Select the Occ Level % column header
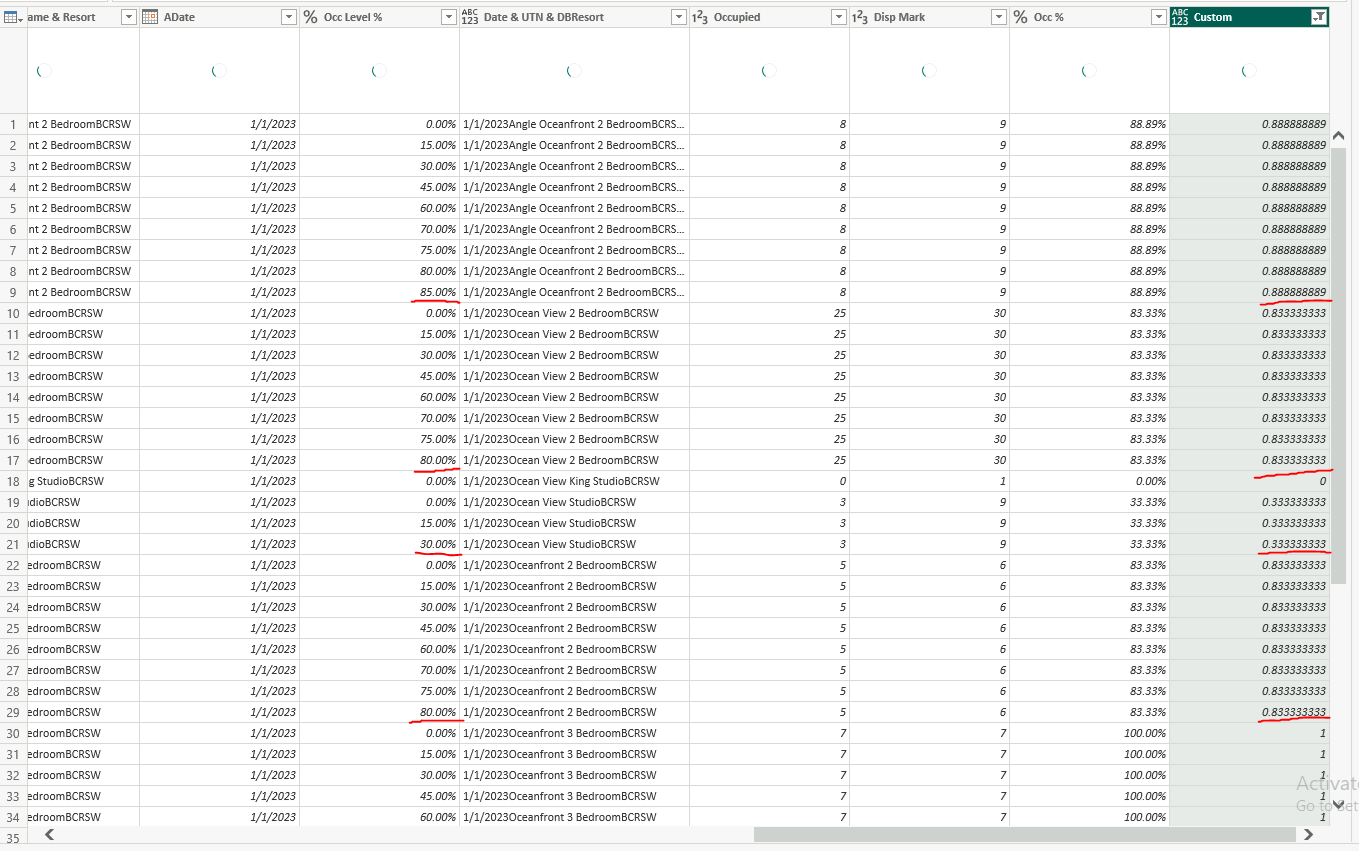Screen dimensions: 1359x851 tap(379, 17)
